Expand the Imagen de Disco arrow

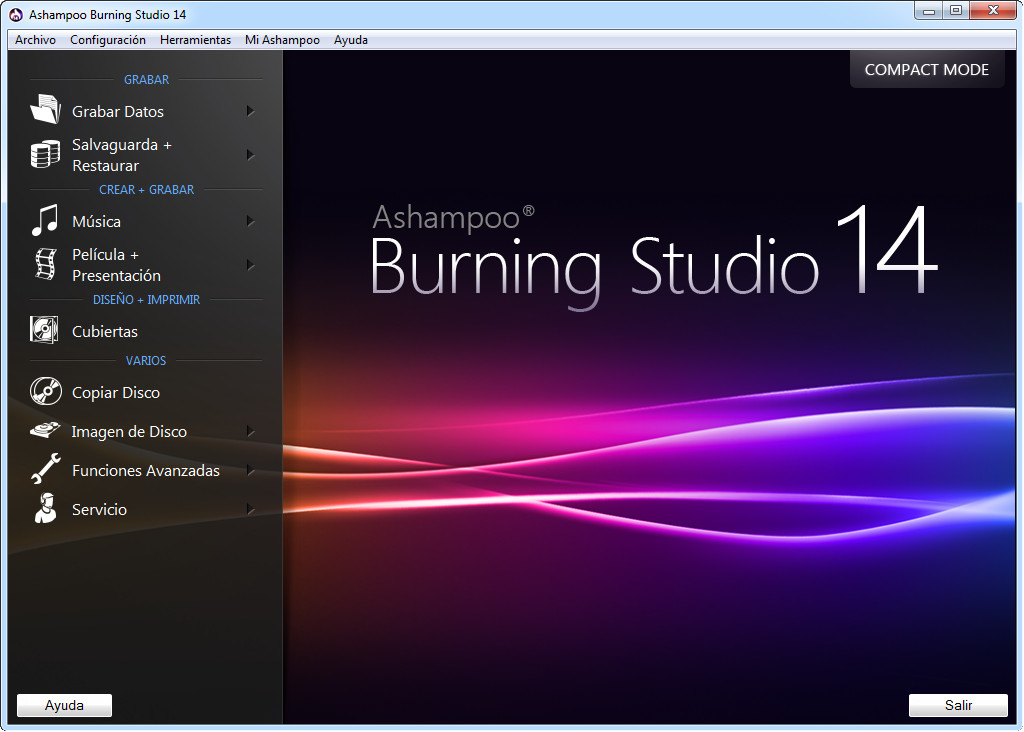coord(250,432)
